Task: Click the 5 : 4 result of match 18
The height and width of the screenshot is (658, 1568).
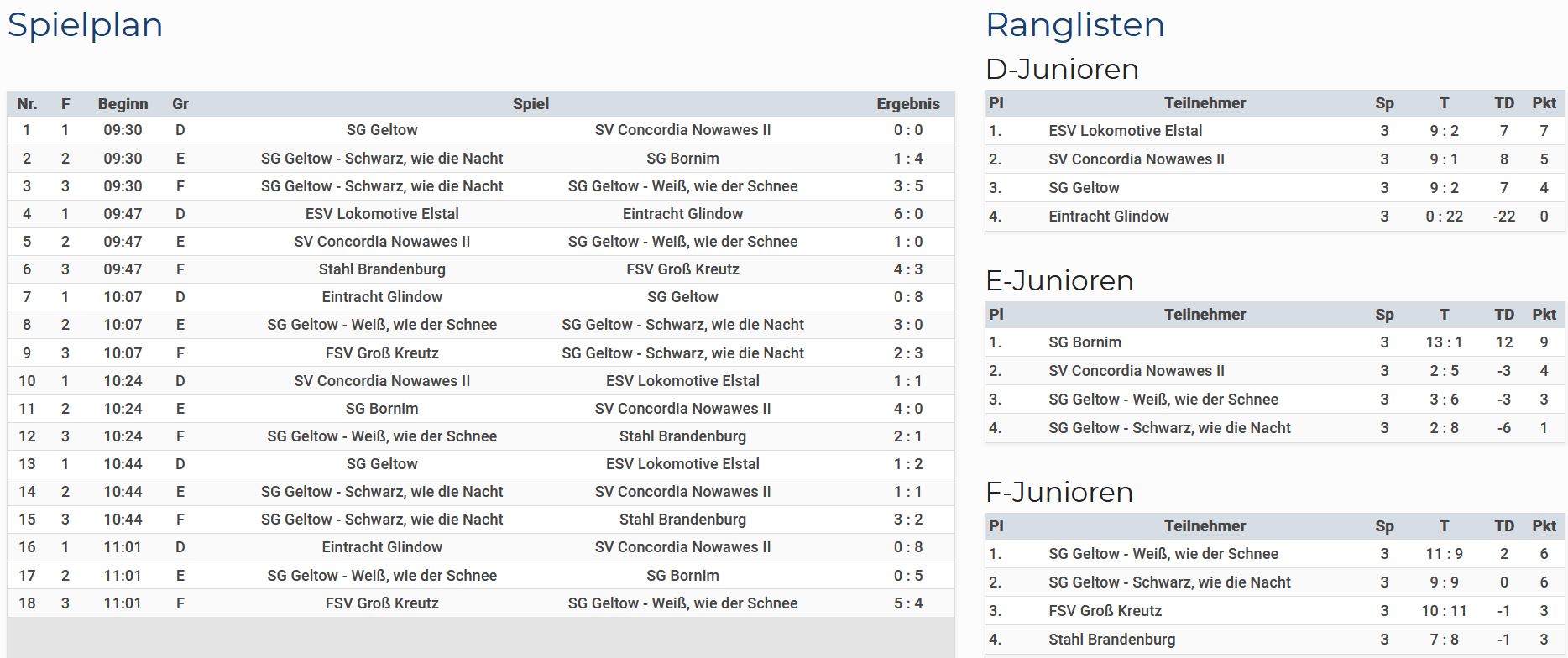Action: coord(907,603)
